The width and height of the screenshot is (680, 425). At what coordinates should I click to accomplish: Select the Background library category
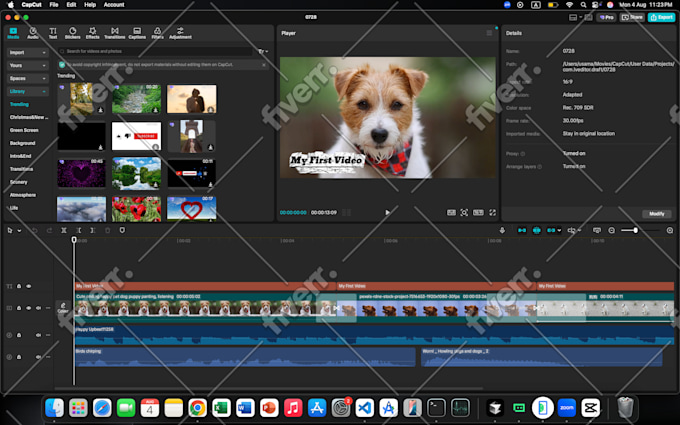(x=23, y=143)
